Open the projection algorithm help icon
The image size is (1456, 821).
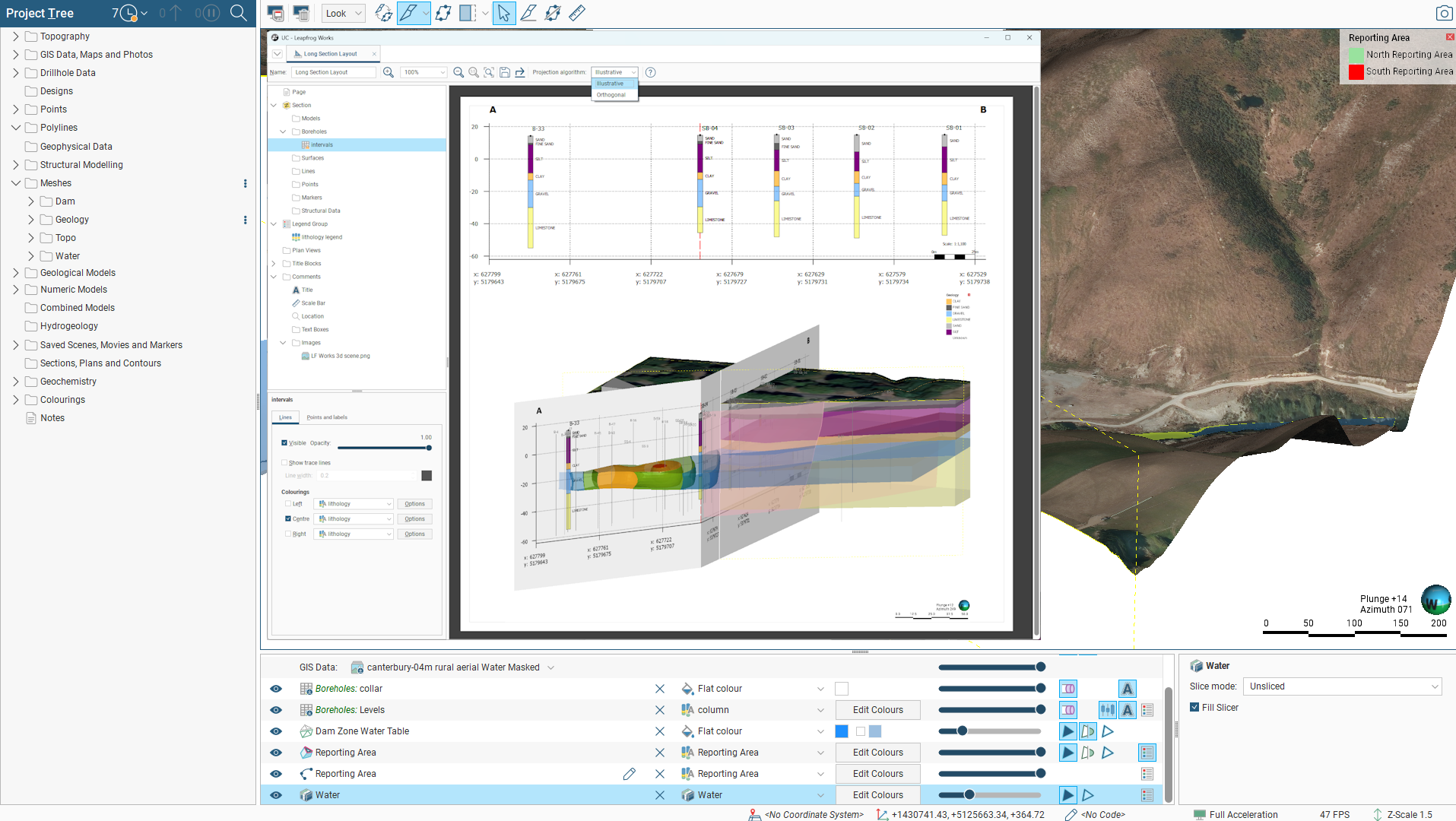click(651, 72)
